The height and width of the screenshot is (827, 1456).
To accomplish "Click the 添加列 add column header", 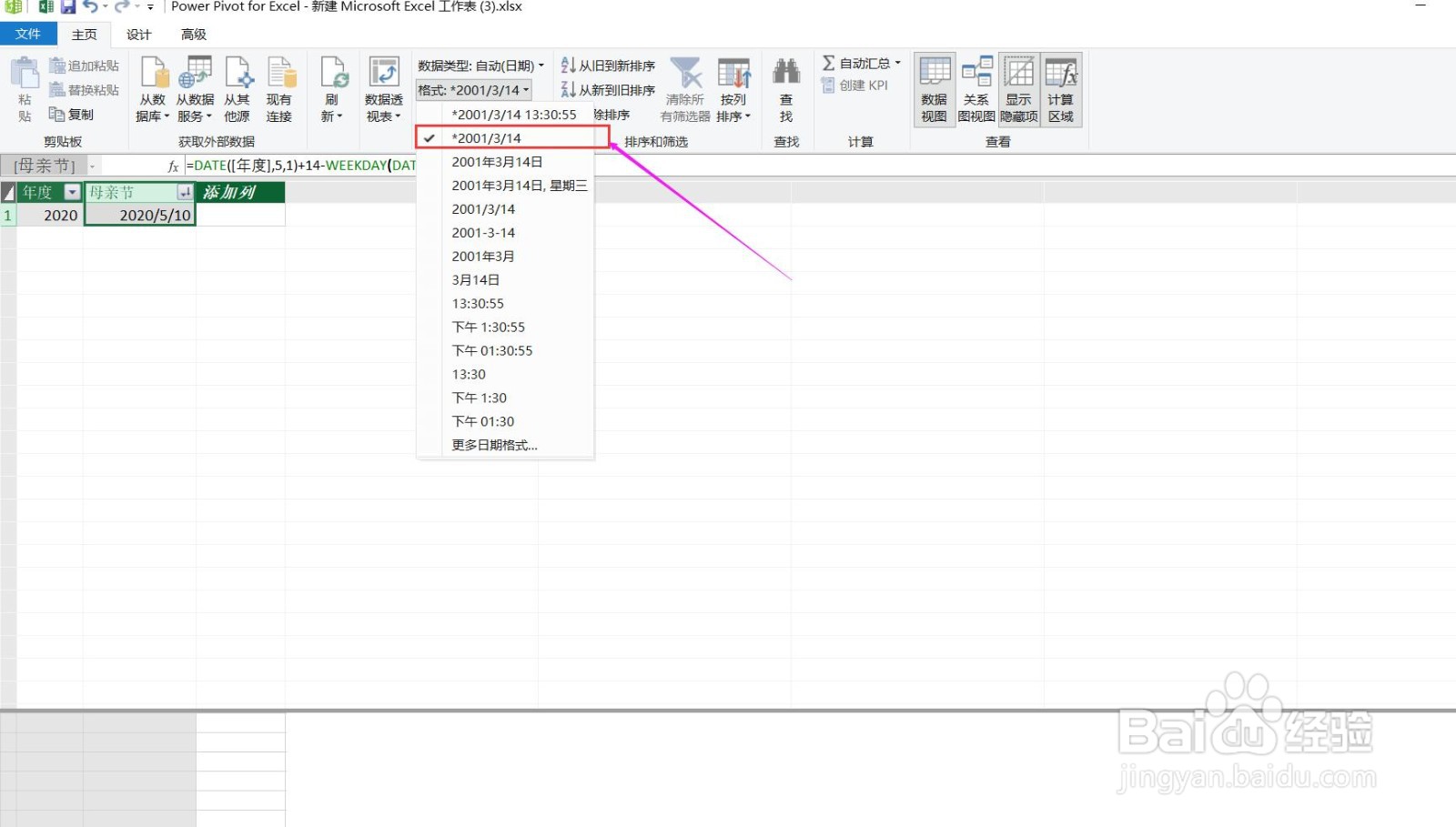I will (x=240, y=192).
